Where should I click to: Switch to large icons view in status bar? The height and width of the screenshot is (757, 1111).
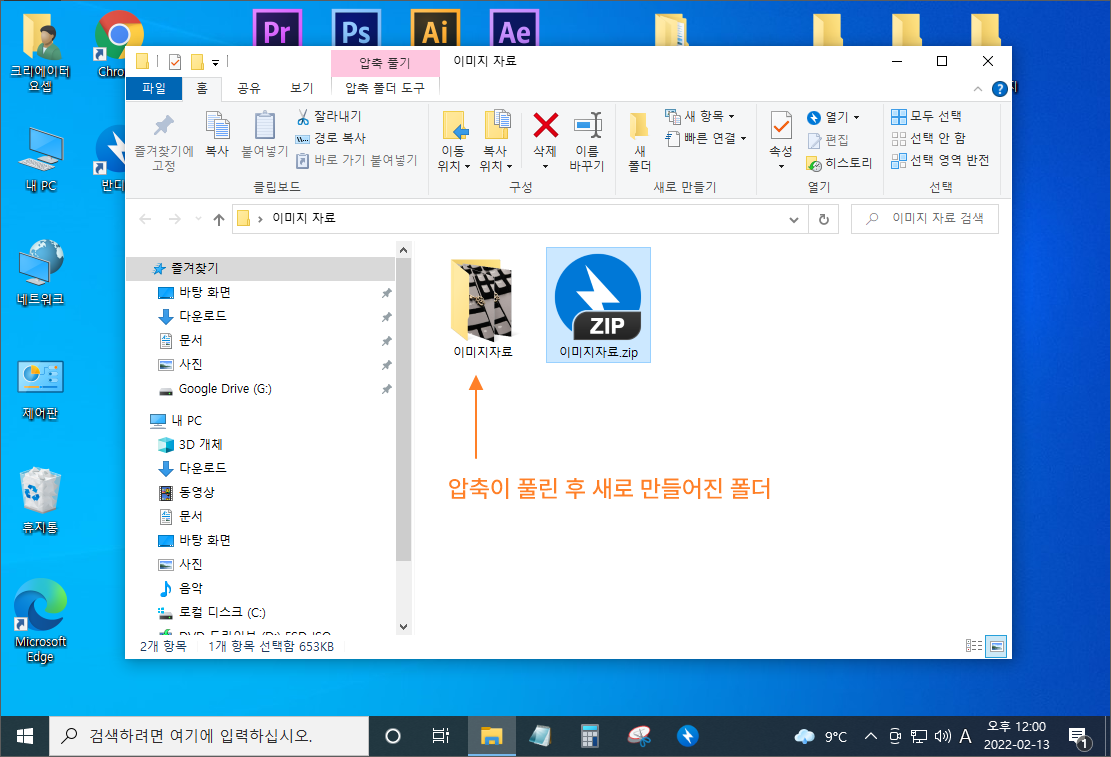pyautogui.click(x=996, y=646)
